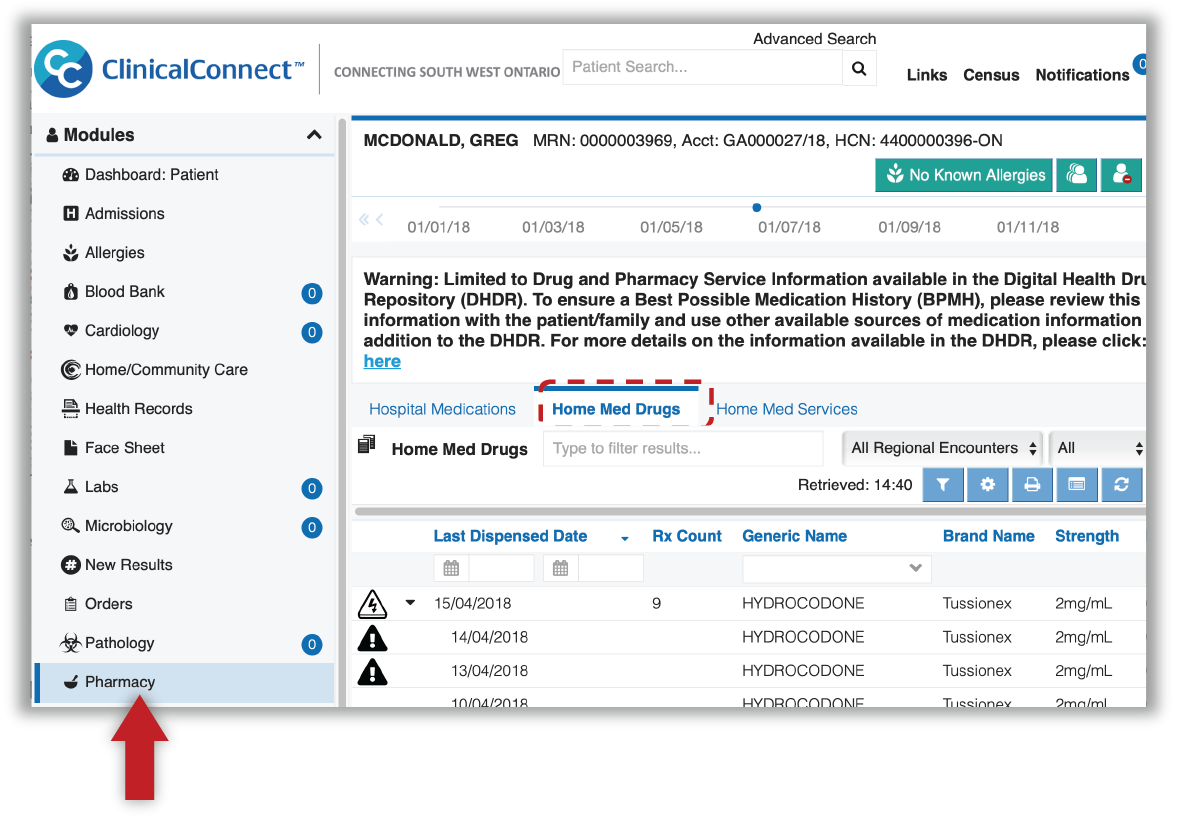Screen dimensions: 1182x818
Task: Switch to the Home Med Services tab
Action: coord(786,409)
